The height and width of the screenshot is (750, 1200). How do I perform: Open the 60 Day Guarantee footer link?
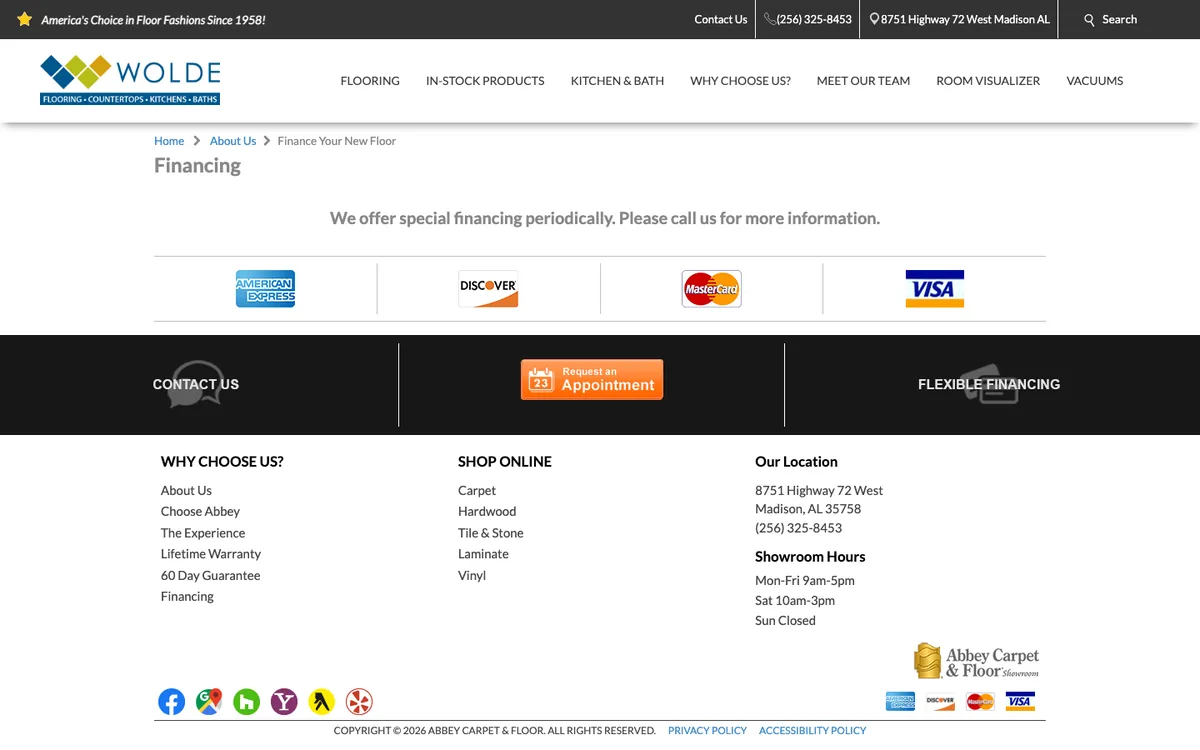click(x=210, y=575)
